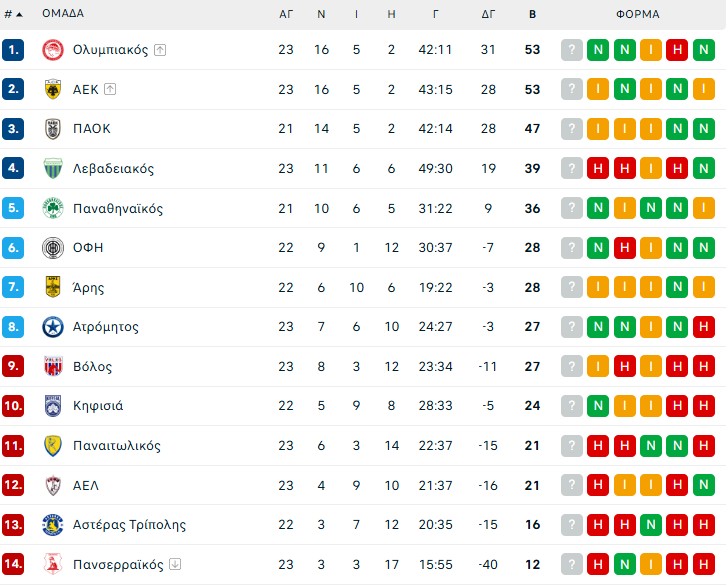This screenshot has height=586, width=728.
Task: Click the ΟΜΑΔΑ column header
Action: 63,14
